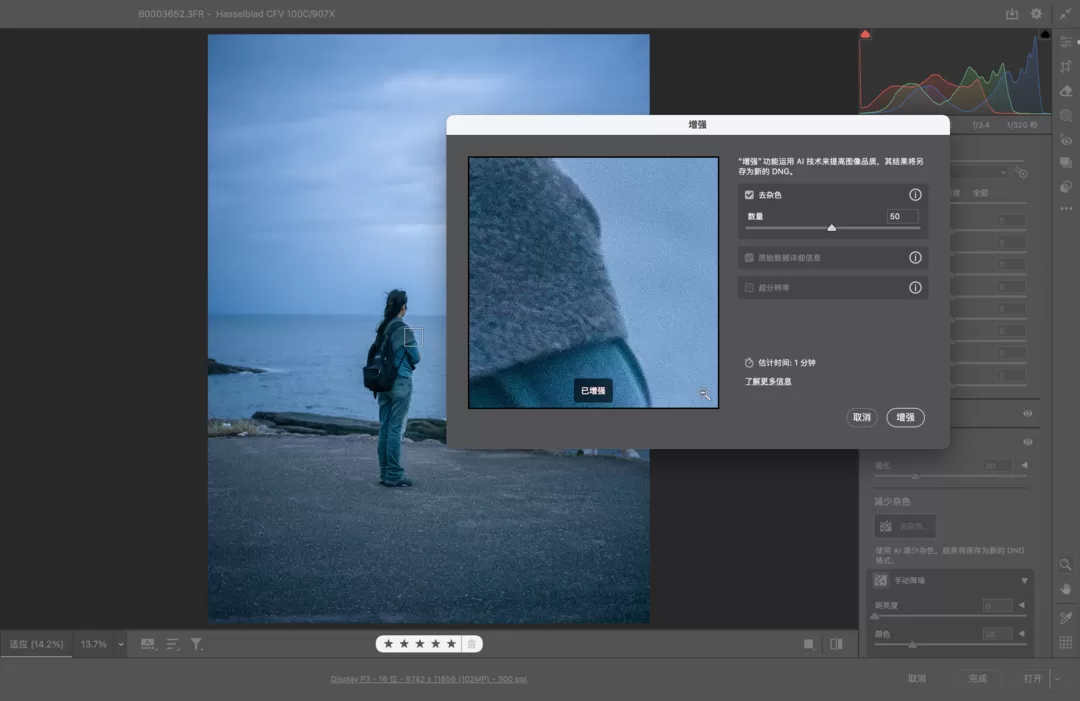The image size is (1080, 701).
Task: Toggle the grid overlay icon
Action: tap(1066, 642)
